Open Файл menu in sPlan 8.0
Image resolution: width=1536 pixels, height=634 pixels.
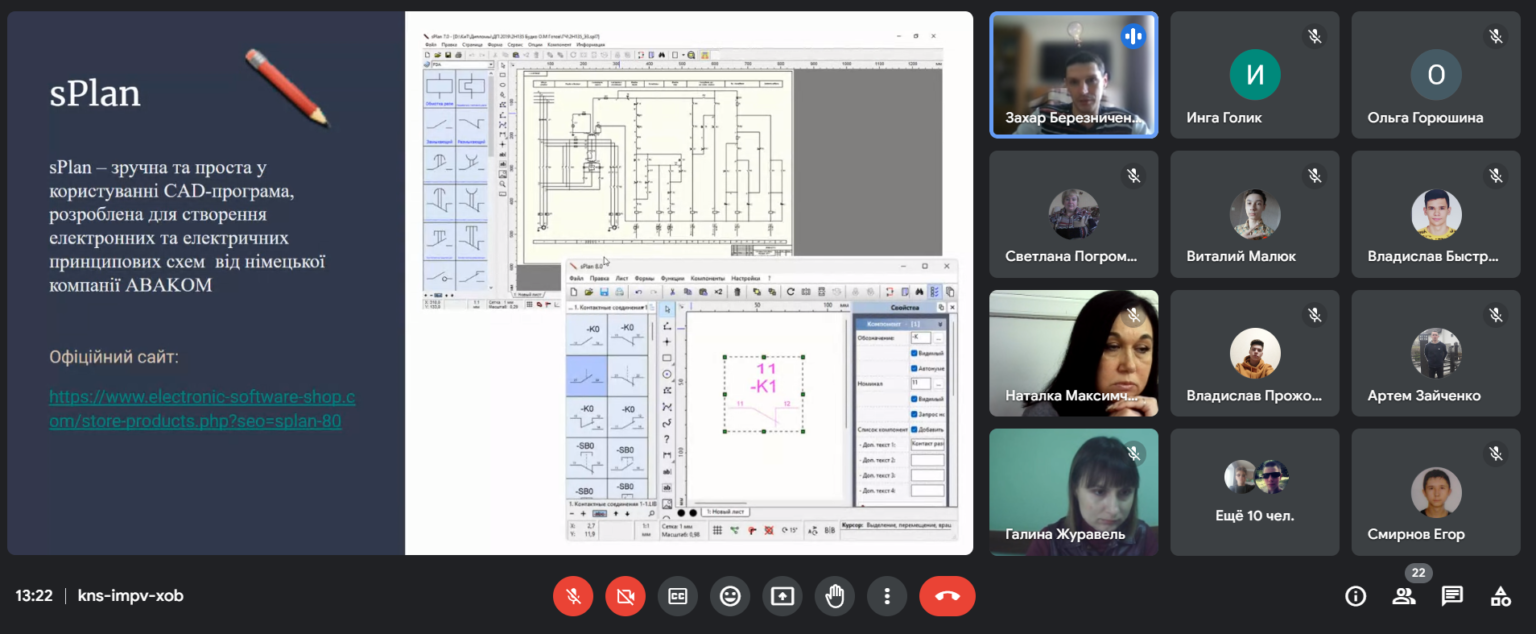pyautogui.click(x=576, y=278)
